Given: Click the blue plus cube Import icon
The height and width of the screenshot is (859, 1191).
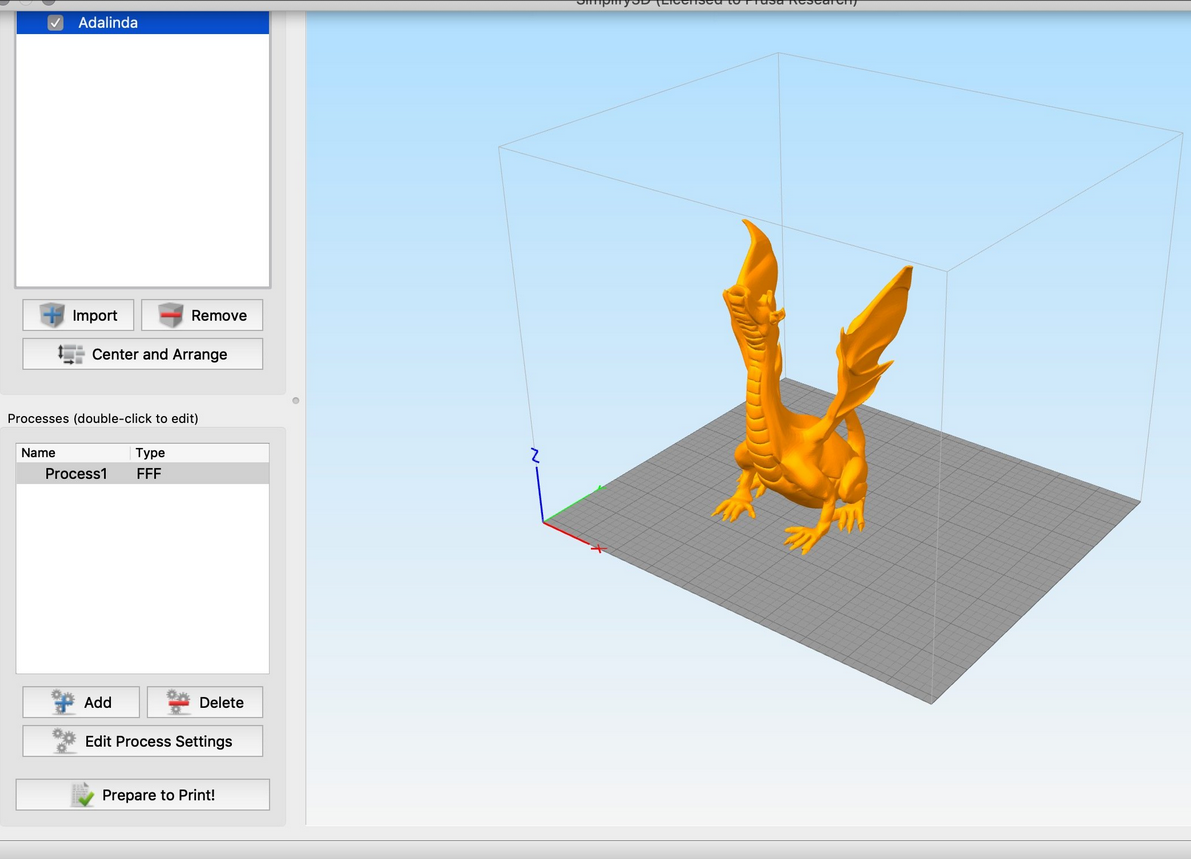Looking at the screenshot, I should point(52,315).
